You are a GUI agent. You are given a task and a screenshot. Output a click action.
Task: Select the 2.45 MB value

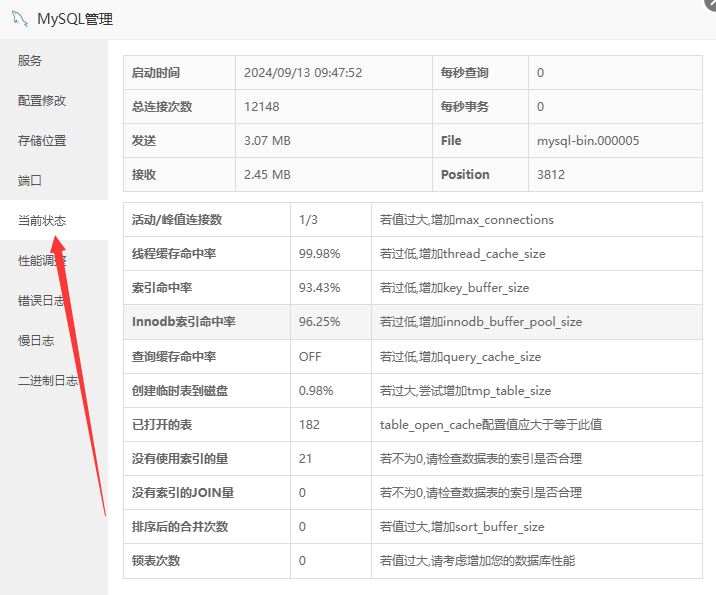coord(267,174)
